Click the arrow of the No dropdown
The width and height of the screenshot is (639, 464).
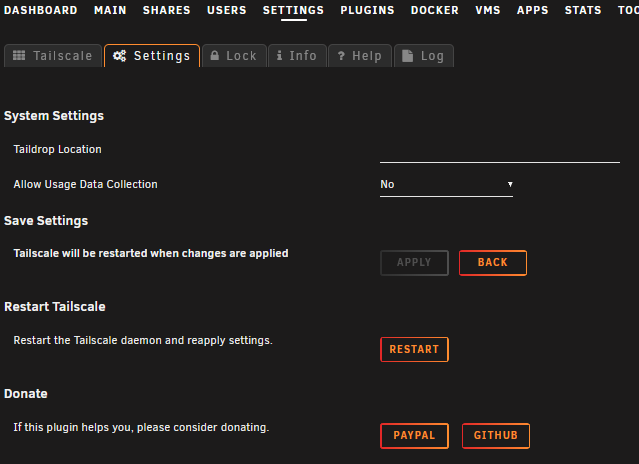(510, 185)
